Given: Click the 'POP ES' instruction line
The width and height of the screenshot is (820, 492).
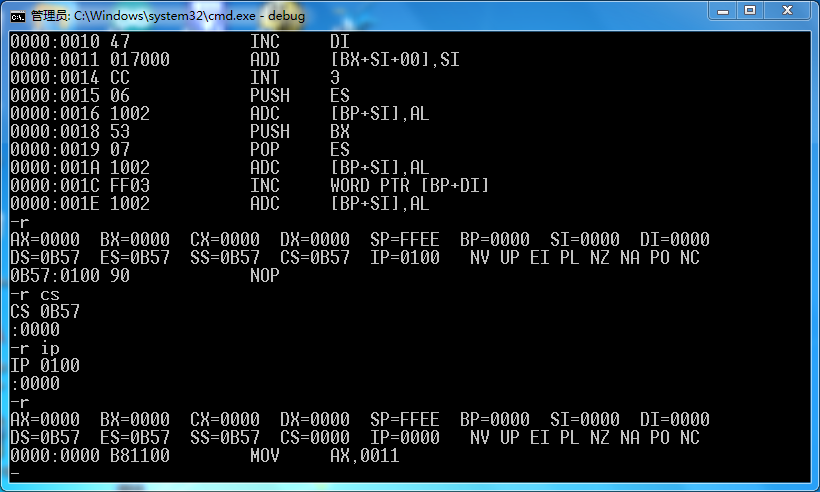Looking at the screenshot, I should tap(180, 150).
